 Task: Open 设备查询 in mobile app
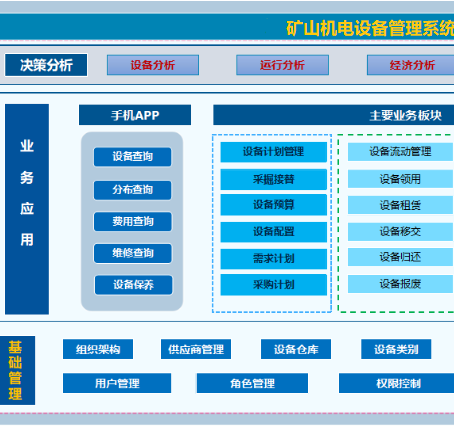point(132,157)
